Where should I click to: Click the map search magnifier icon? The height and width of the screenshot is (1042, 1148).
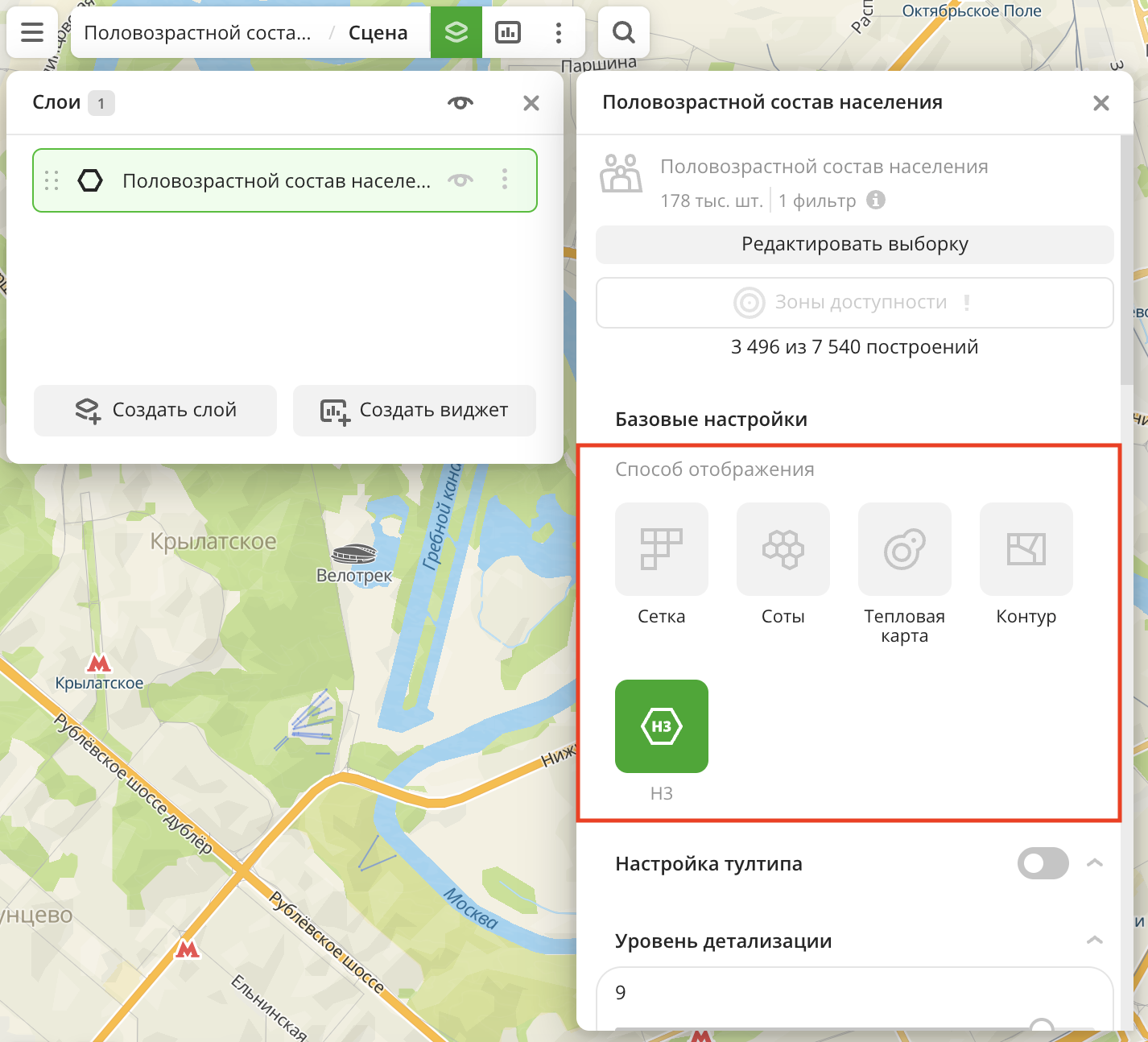coord(623,32)
